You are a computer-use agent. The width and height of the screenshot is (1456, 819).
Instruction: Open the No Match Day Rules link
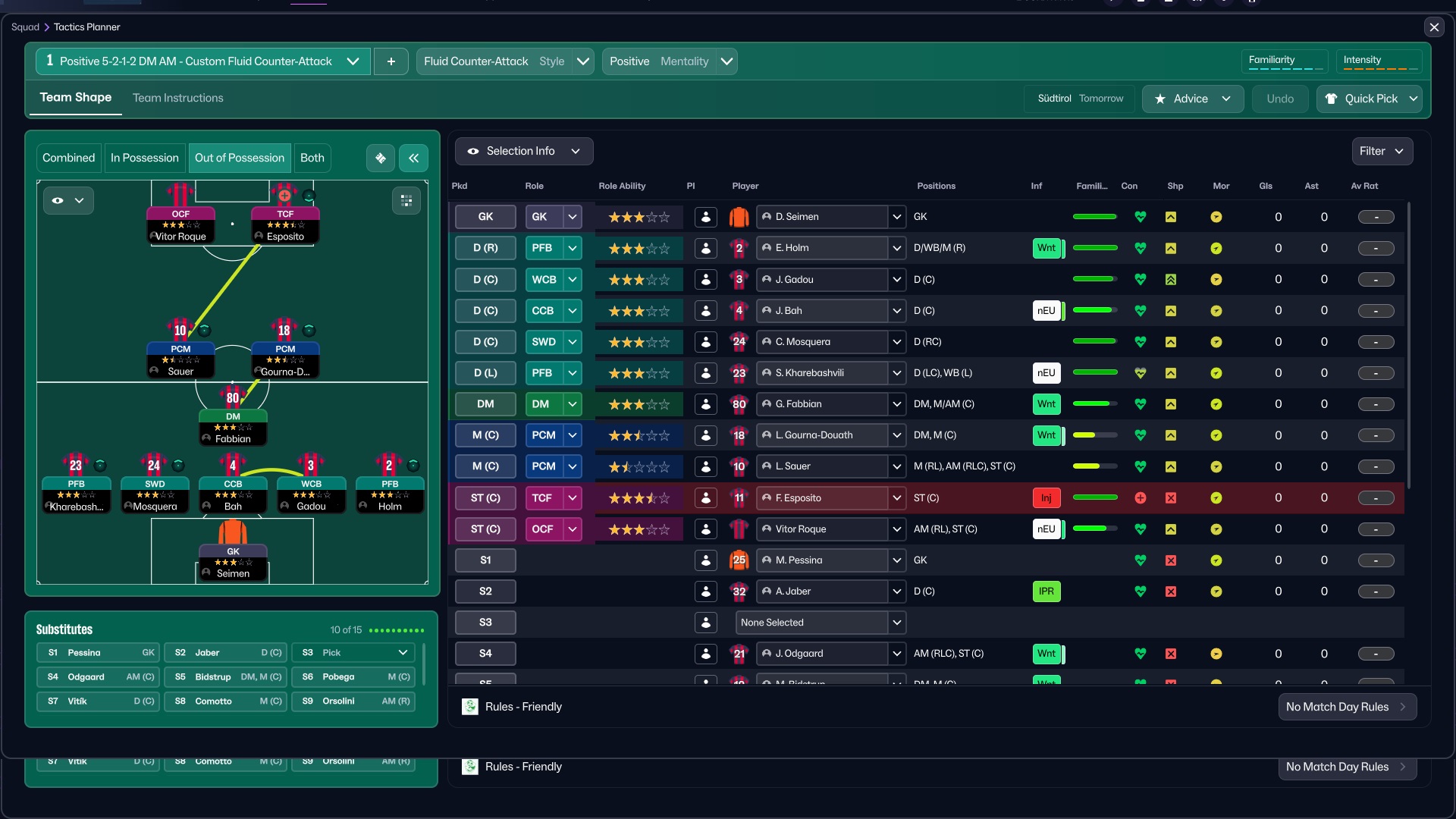[x=1346, y=707]
